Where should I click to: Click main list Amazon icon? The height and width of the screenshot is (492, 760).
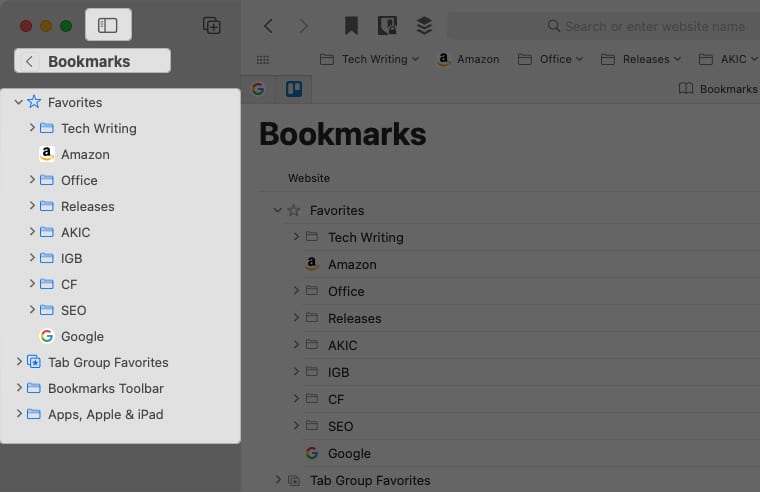click(x=312, y=264)
